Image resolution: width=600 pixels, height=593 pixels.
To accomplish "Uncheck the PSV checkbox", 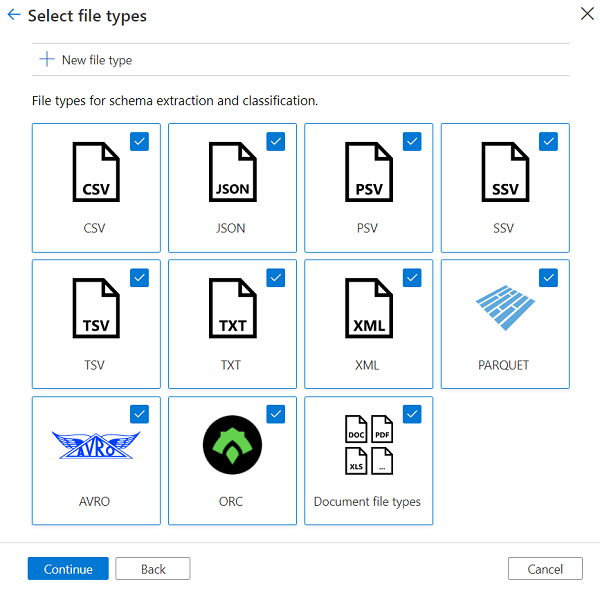I will [x=412, y=142].
